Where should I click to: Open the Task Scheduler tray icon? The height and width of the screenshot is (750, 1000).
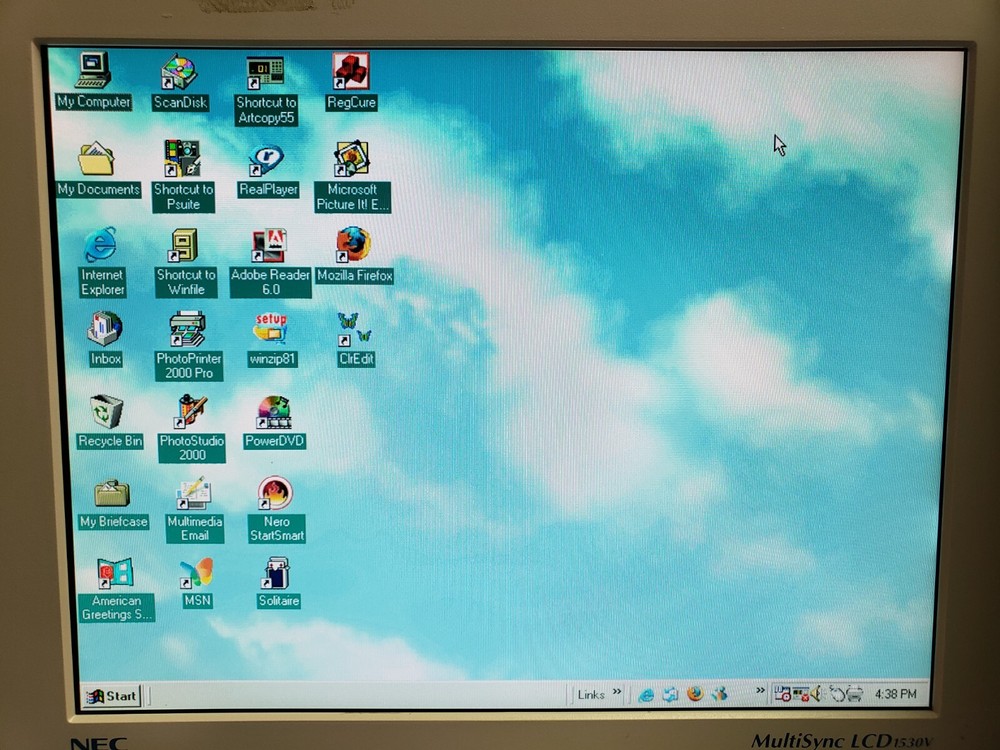(783, 694)
